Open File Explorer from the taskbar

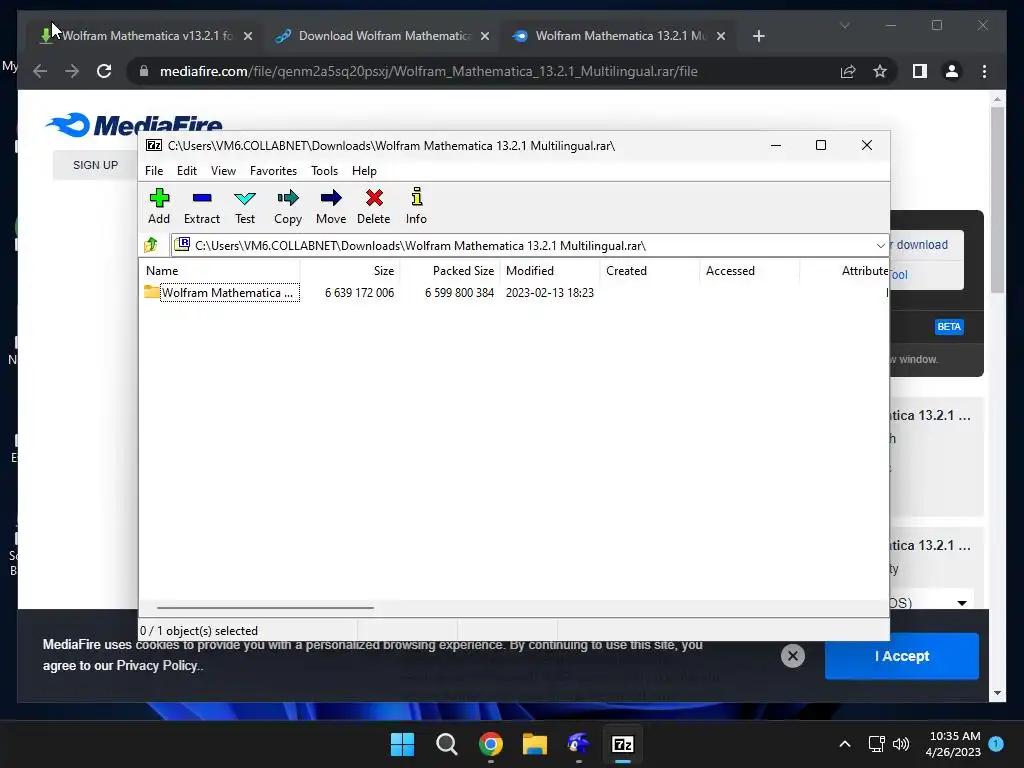pos(534,744)
